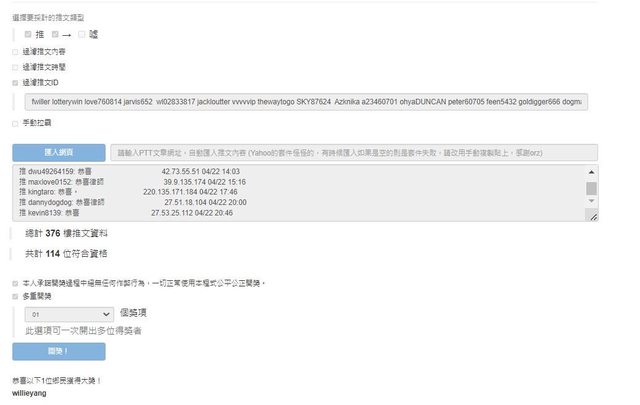Toggle the 過濾推文時間 filter checkbox
This screenshot has width=640, height=405.
pos(15,67)
